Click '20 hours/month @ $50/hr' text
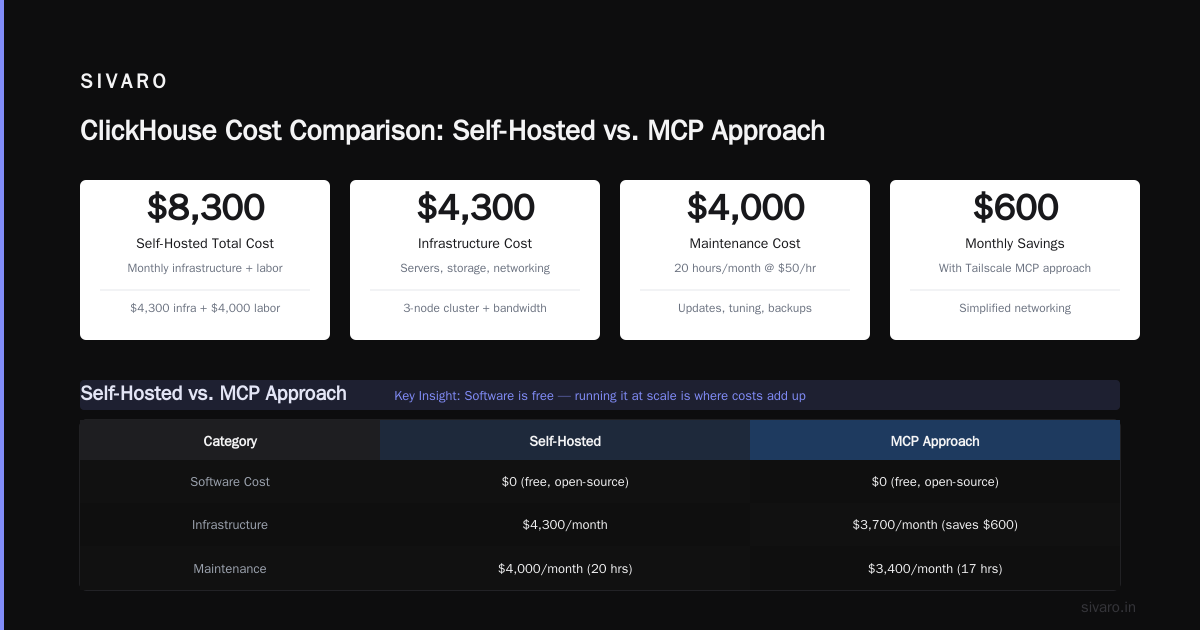This screenshot has height=630, width=1200. coord(745,268)
